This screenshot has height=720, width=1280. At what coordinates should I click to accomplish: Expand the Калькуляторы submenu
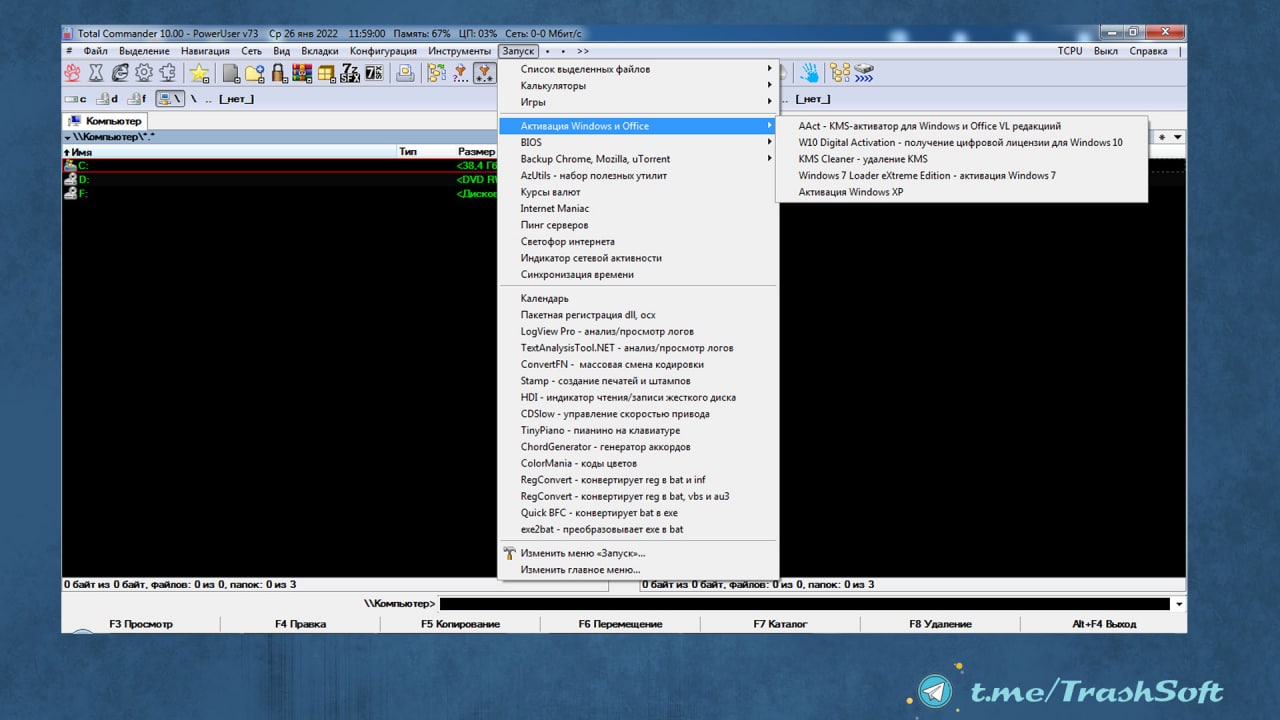click(638, 85)
